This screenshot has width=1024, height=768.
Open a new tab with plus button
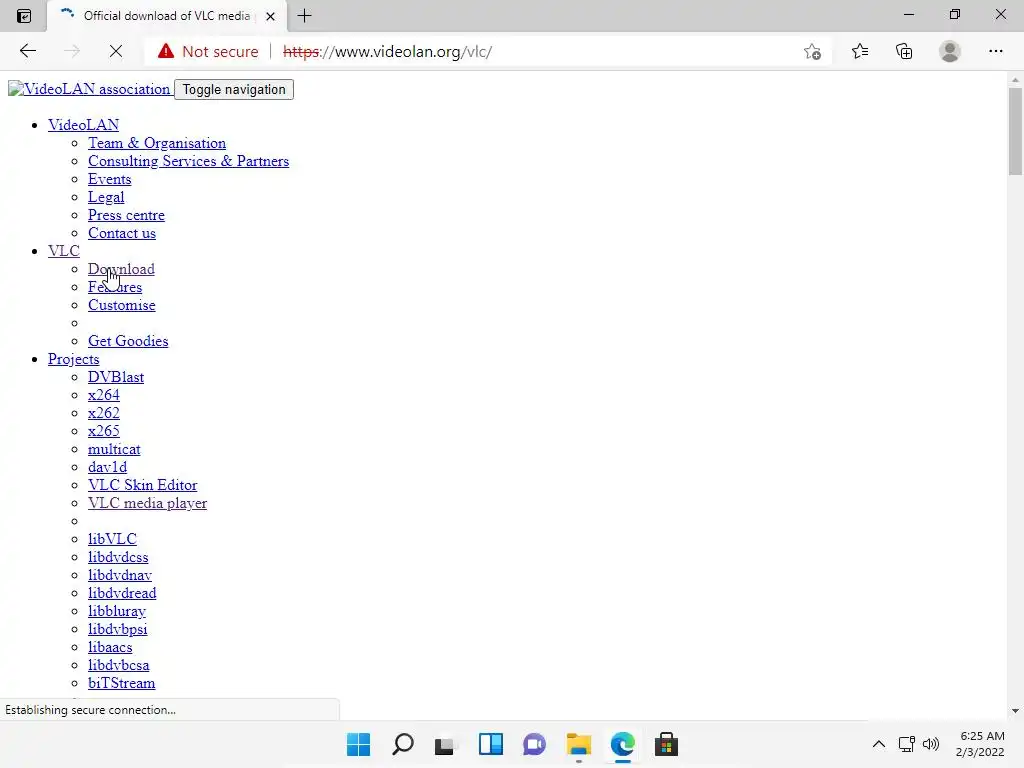[x=304, y=16]
